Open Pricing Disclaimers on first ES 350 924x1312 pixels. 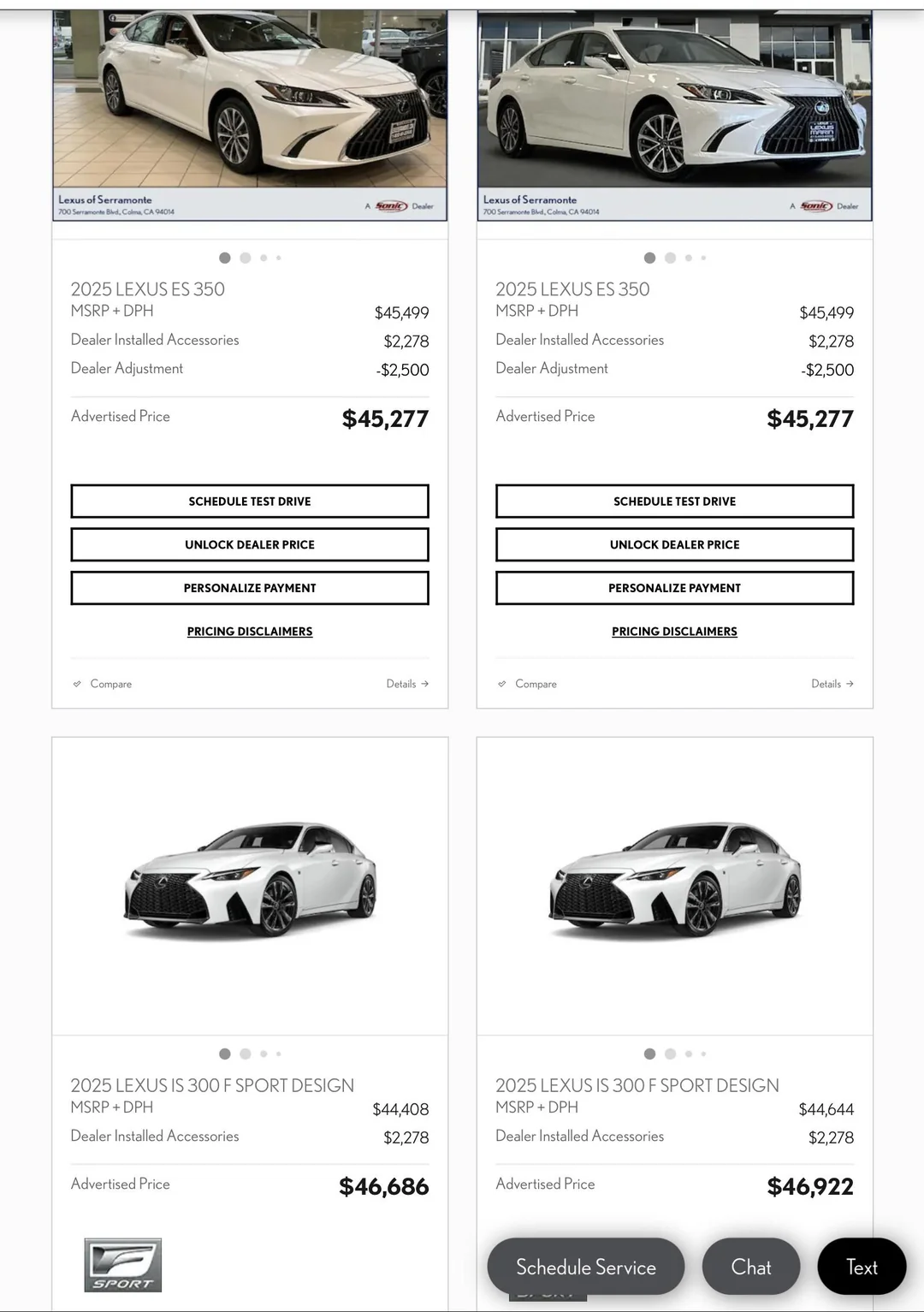250,632
